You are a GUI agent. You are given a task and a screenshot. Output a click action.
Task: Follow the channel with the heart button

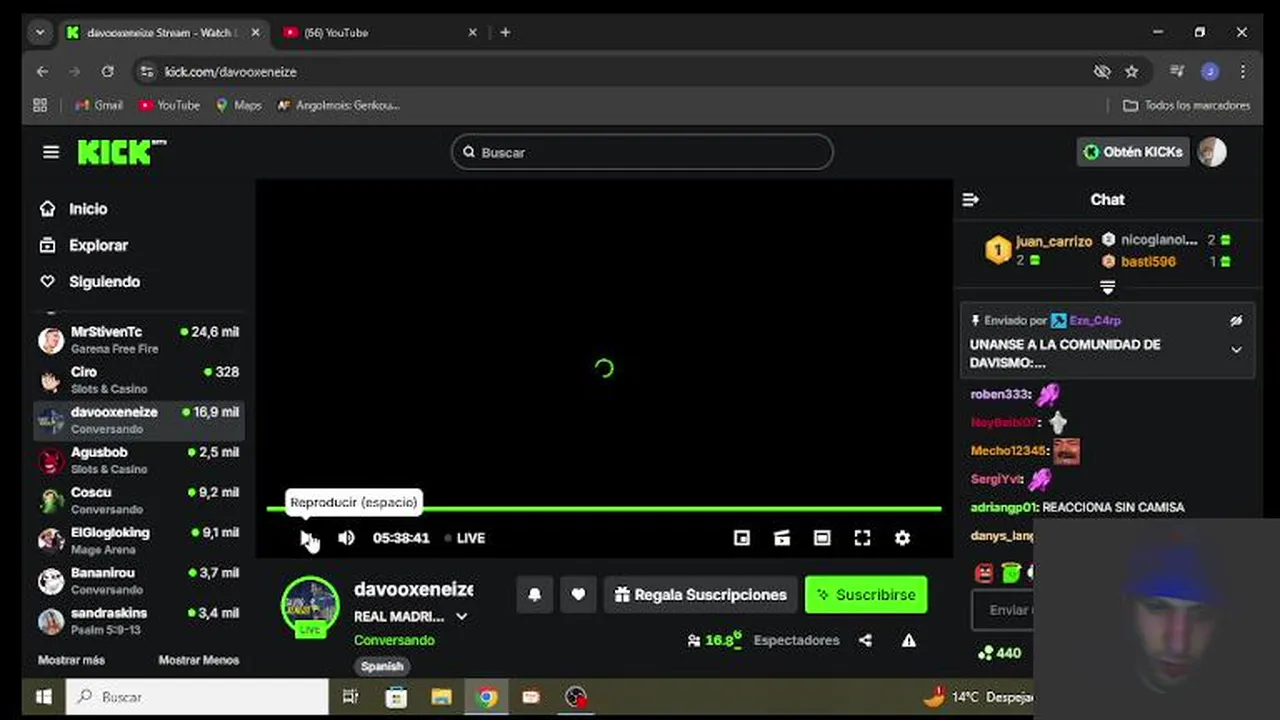[578, 594]
